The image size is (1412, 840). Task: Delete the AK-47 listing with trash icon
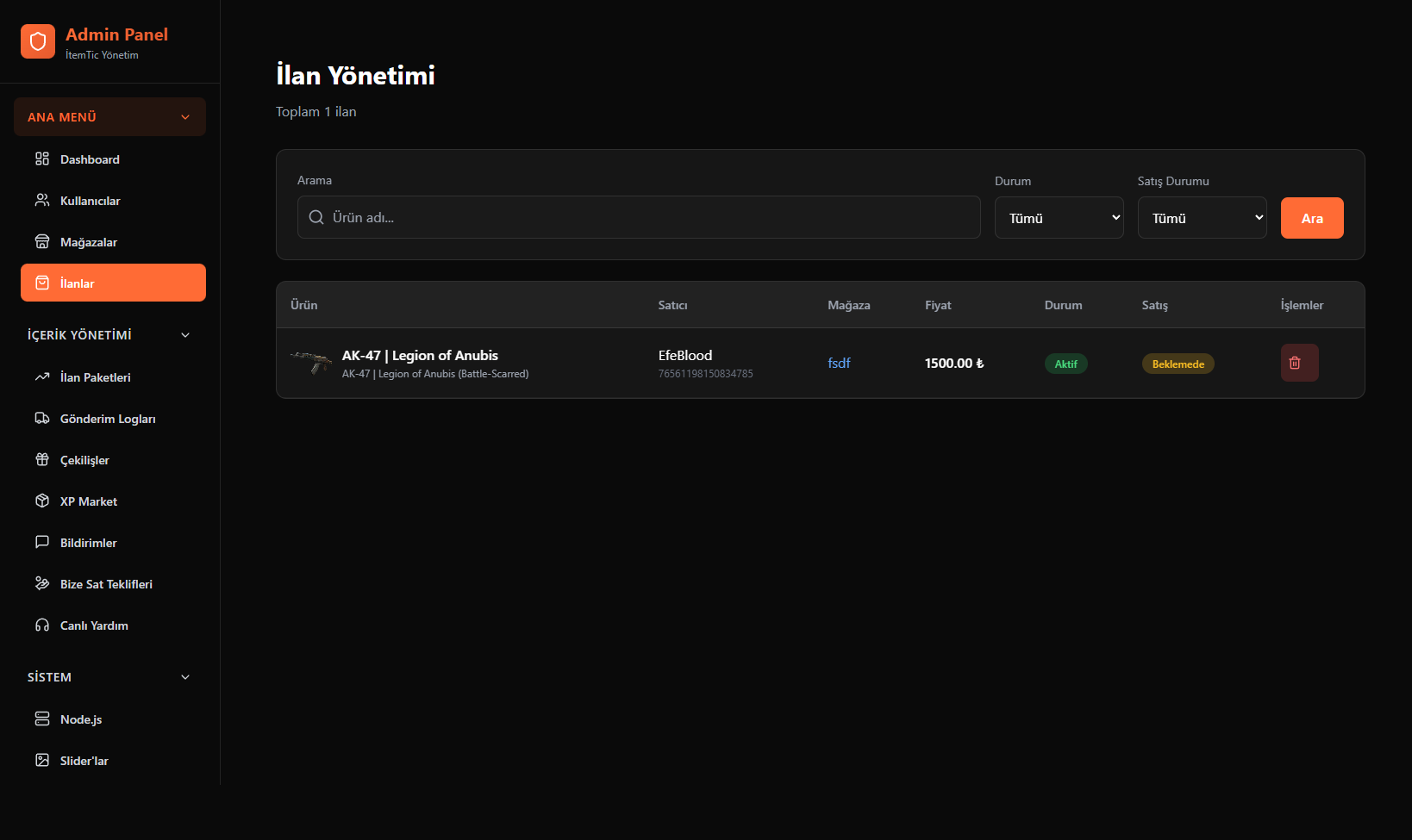[x=1299, y=364]
